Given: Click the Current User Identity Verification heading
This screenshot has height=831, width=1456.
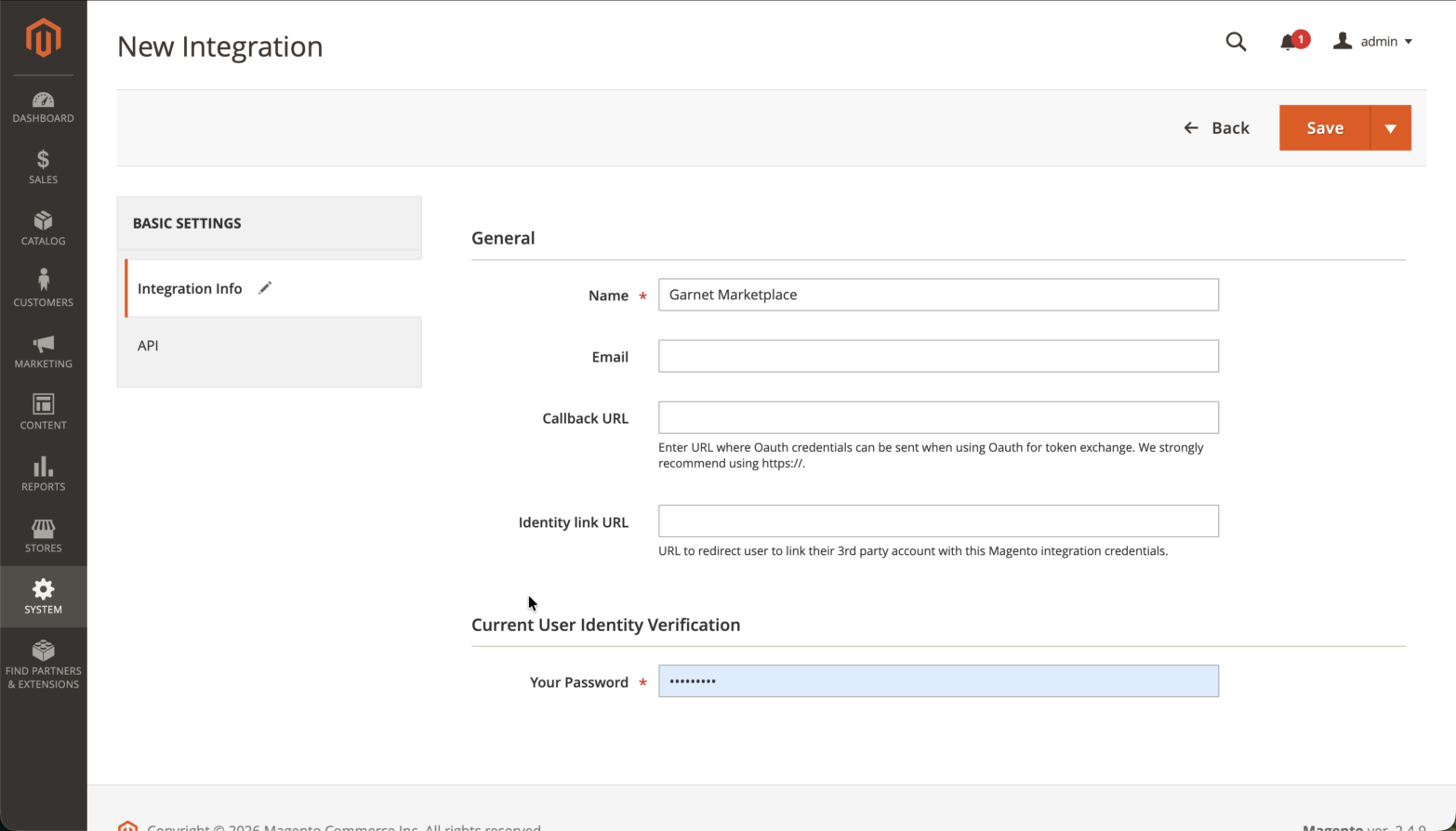Looking at the screenshot, I should coord(606,625).
